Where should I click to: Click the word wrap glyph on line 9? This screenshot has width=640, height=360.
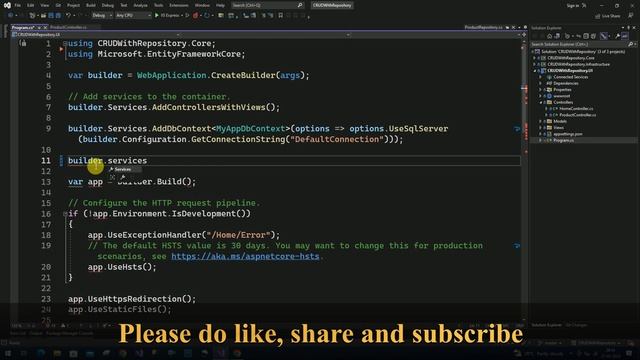tap(517, 129)
